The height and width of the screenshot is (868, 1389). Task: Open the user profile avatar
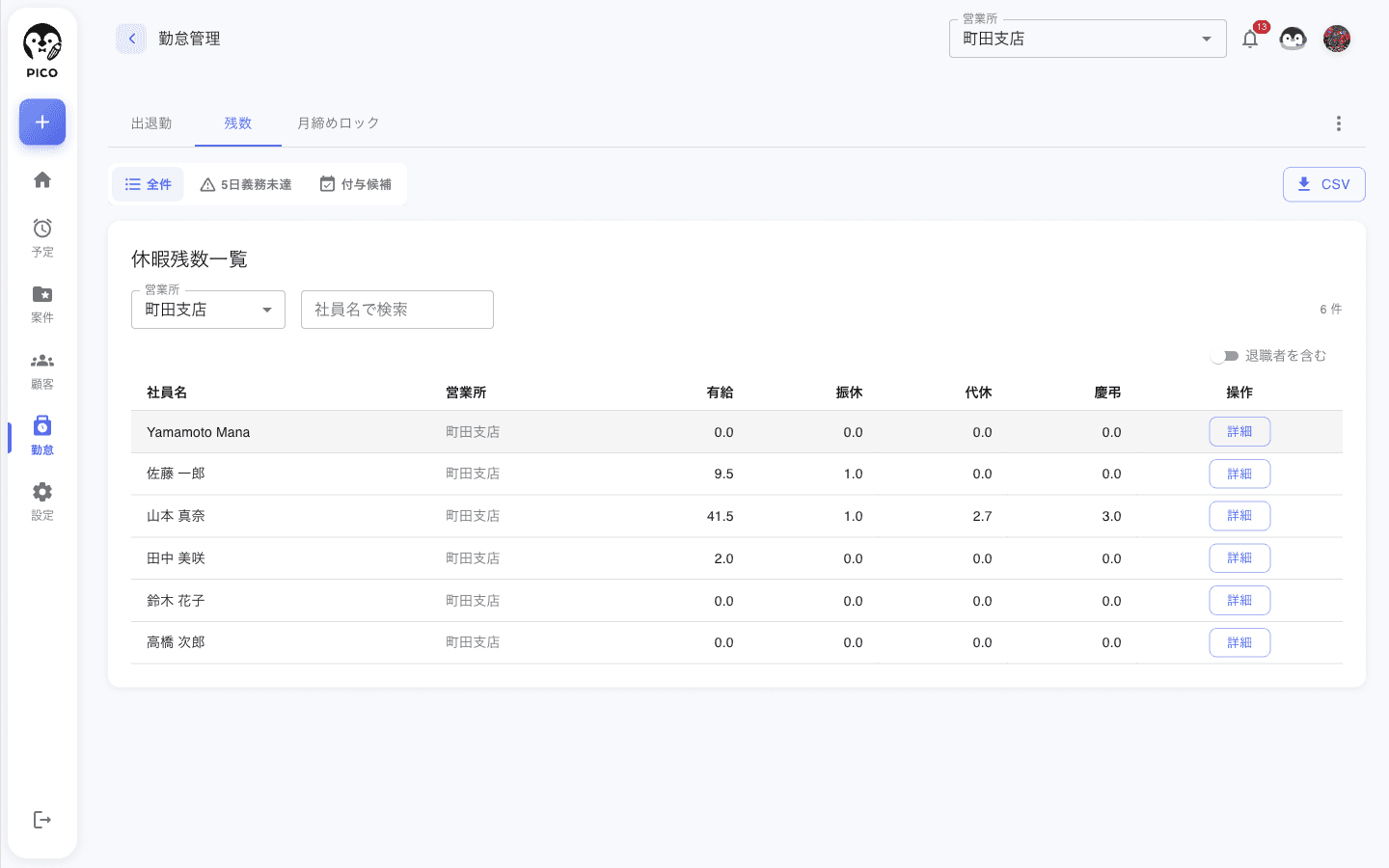(1337, 39)
